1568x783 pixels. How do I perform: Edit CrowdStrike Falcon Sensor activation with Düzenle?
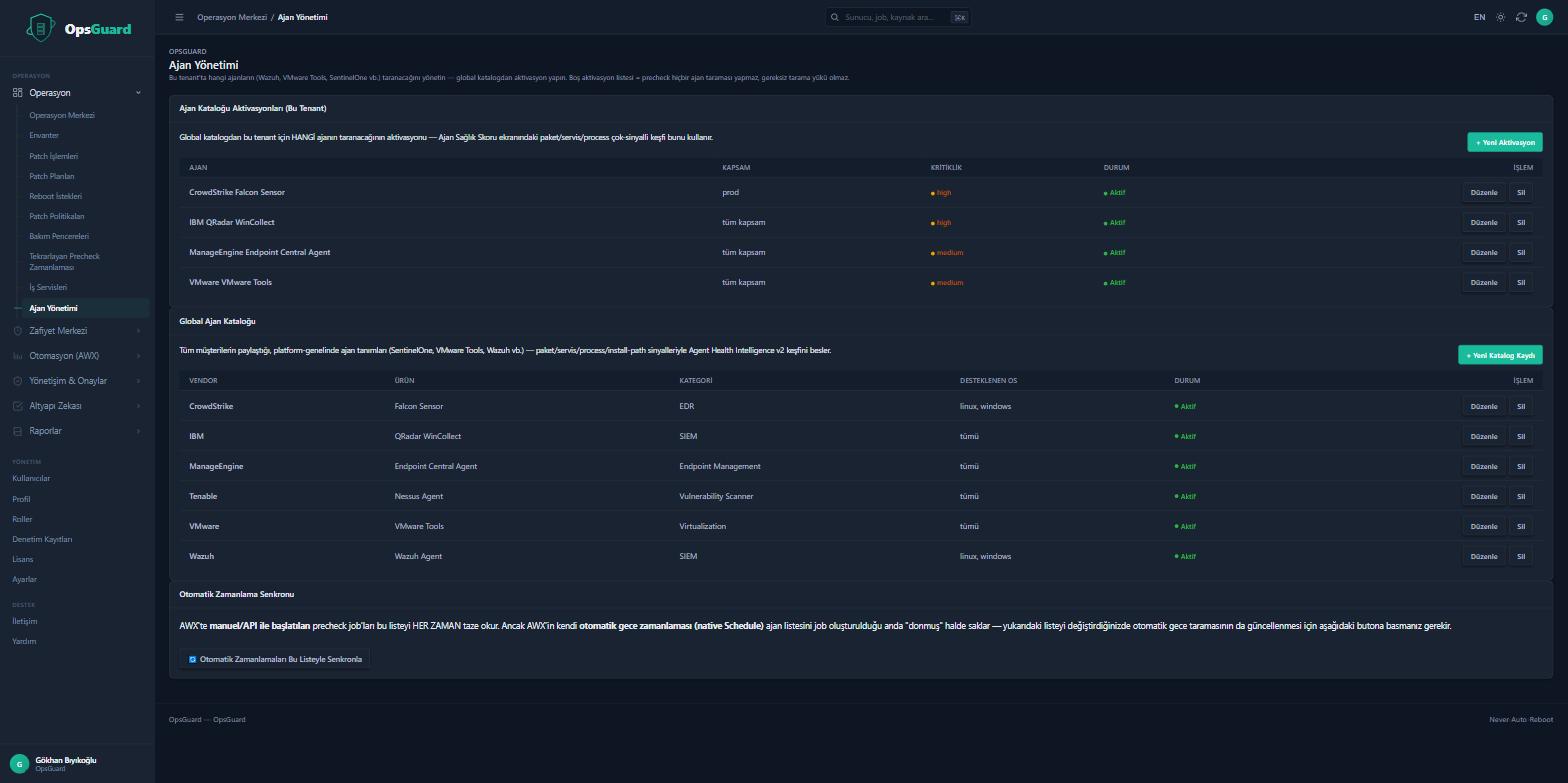pyautogui.click(x=1484, y=193)
